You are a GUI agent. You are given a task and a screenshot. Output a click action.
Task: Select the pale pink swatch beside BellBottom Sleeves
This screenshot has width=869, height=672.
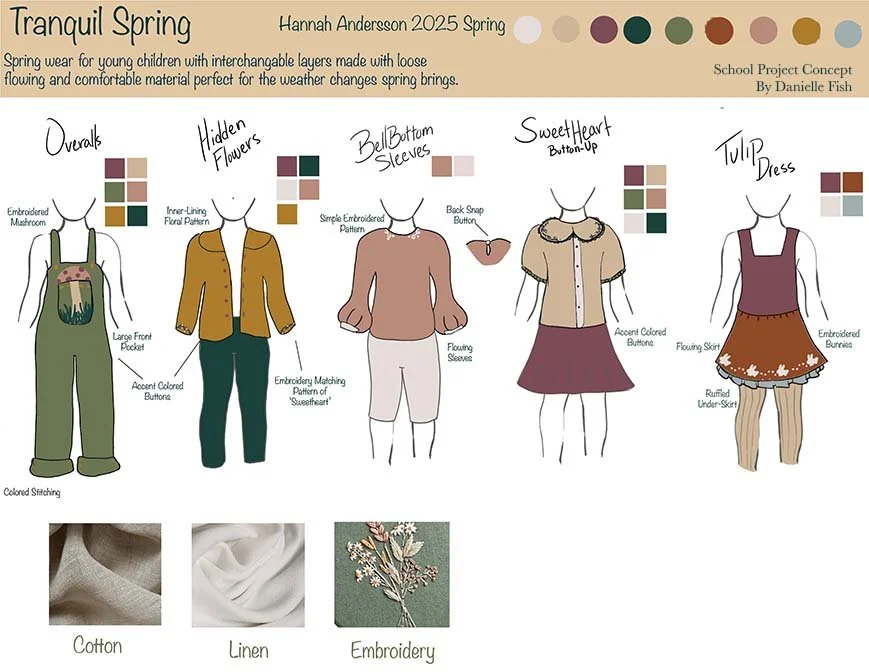coord(464,166)
